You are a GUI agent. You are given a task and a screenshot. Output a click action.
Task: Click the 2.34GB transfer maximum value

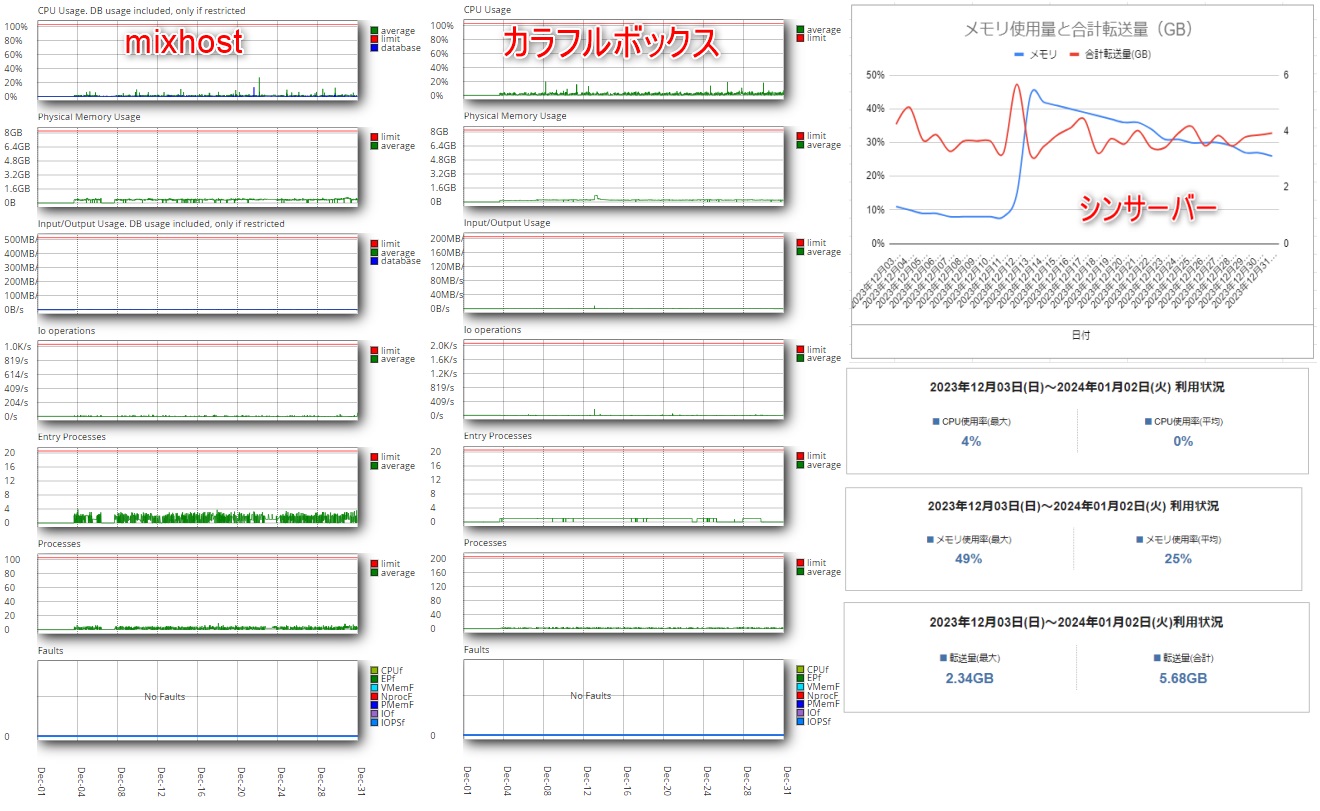pyautogui.click(x=969, y=679)
